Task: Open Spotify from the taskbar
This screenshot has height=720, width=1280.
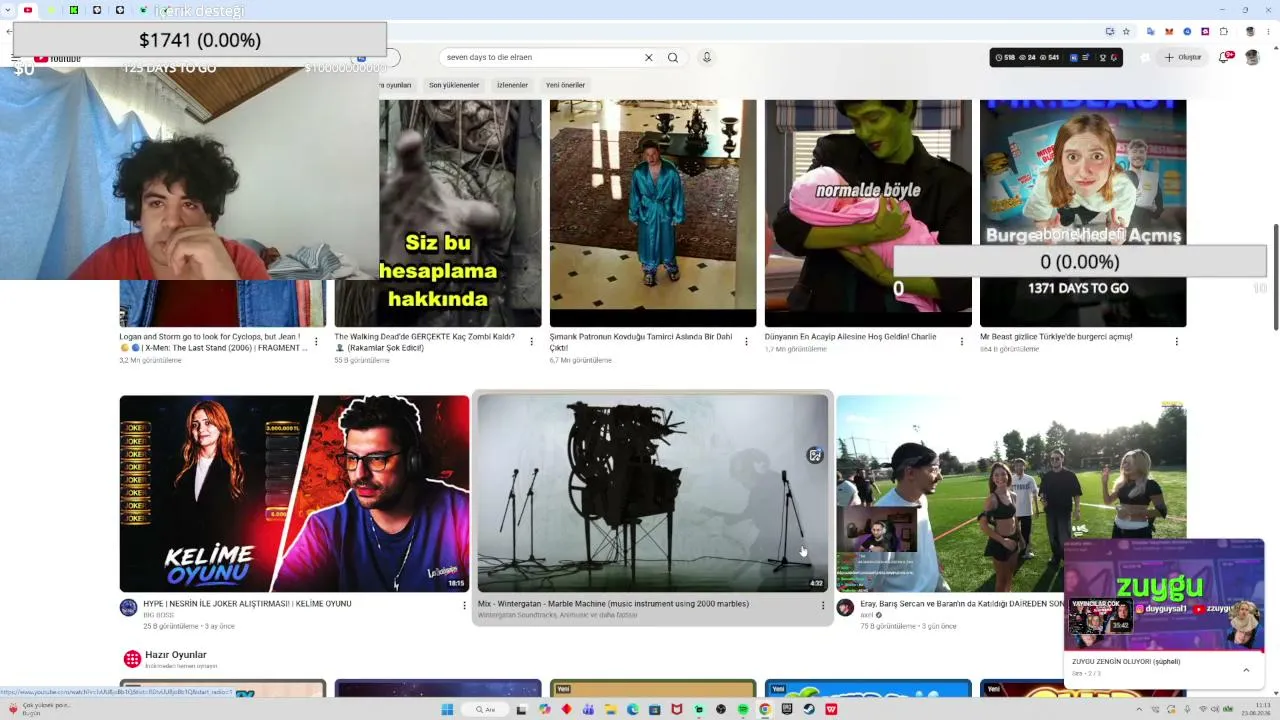Action: click(743, 709)
